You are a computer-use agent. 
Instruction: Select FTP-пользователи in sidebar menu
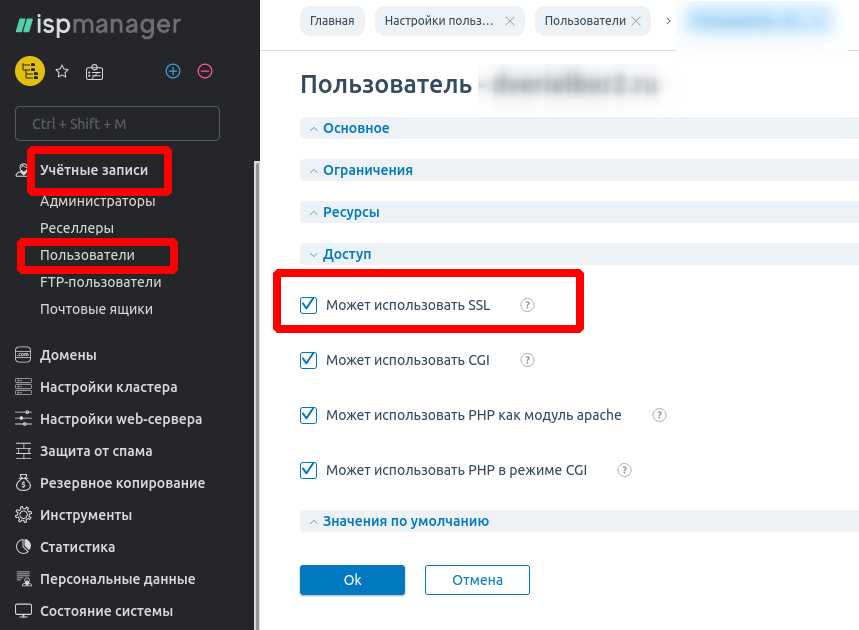(100, 282)
